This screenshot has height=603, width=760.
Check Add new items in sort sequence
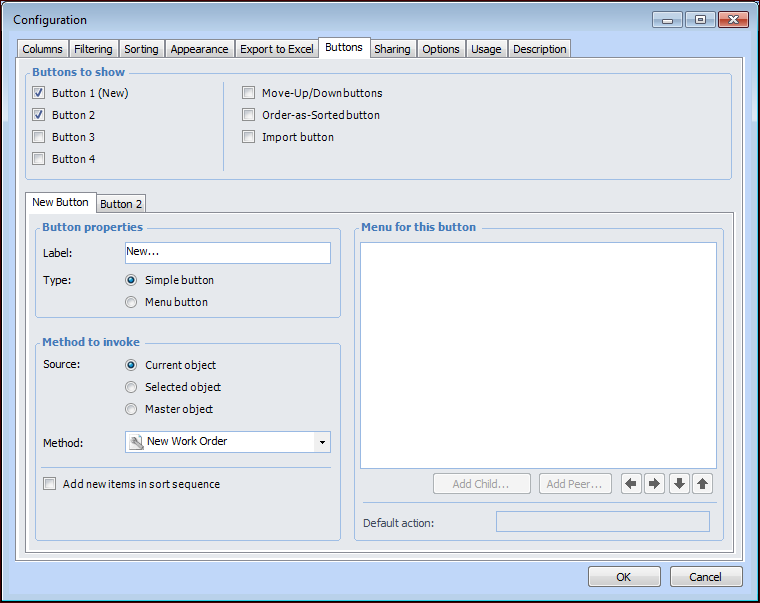(x=49, y=484)
